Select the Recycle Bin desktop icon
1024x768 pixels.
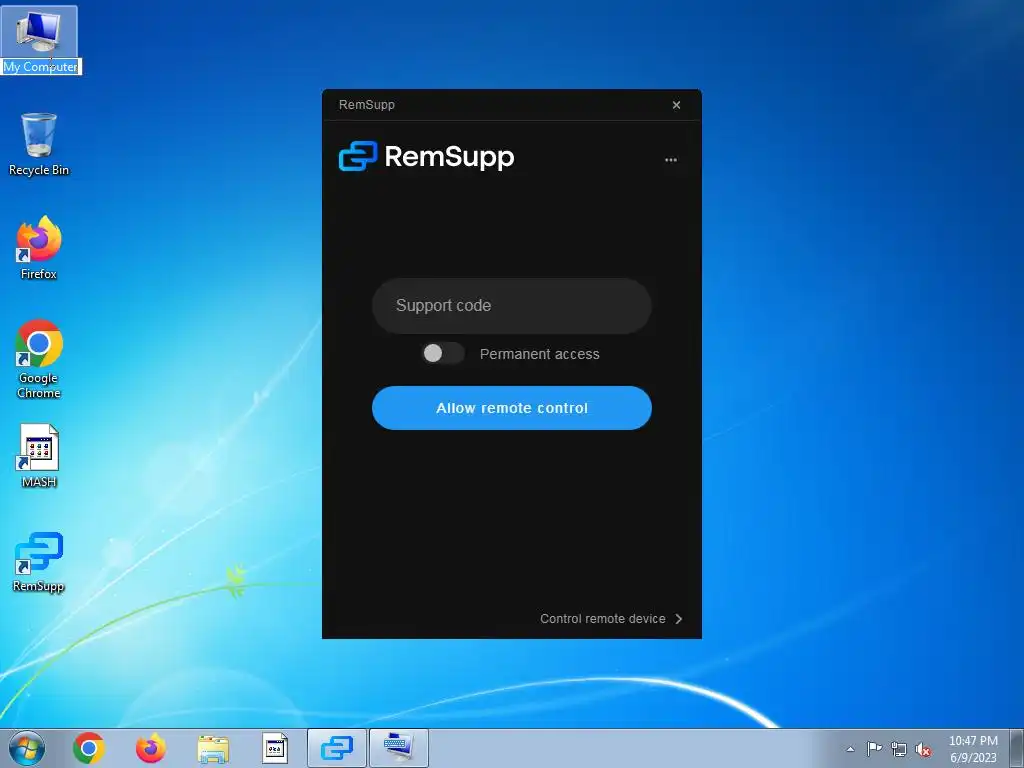coord(39,144)
